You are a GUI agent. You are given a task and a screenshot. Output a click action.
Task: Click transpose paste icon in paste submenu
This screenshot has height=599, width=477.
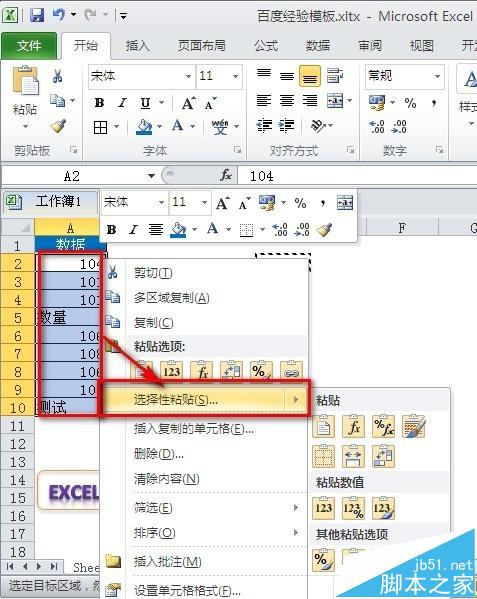point(383,456)
